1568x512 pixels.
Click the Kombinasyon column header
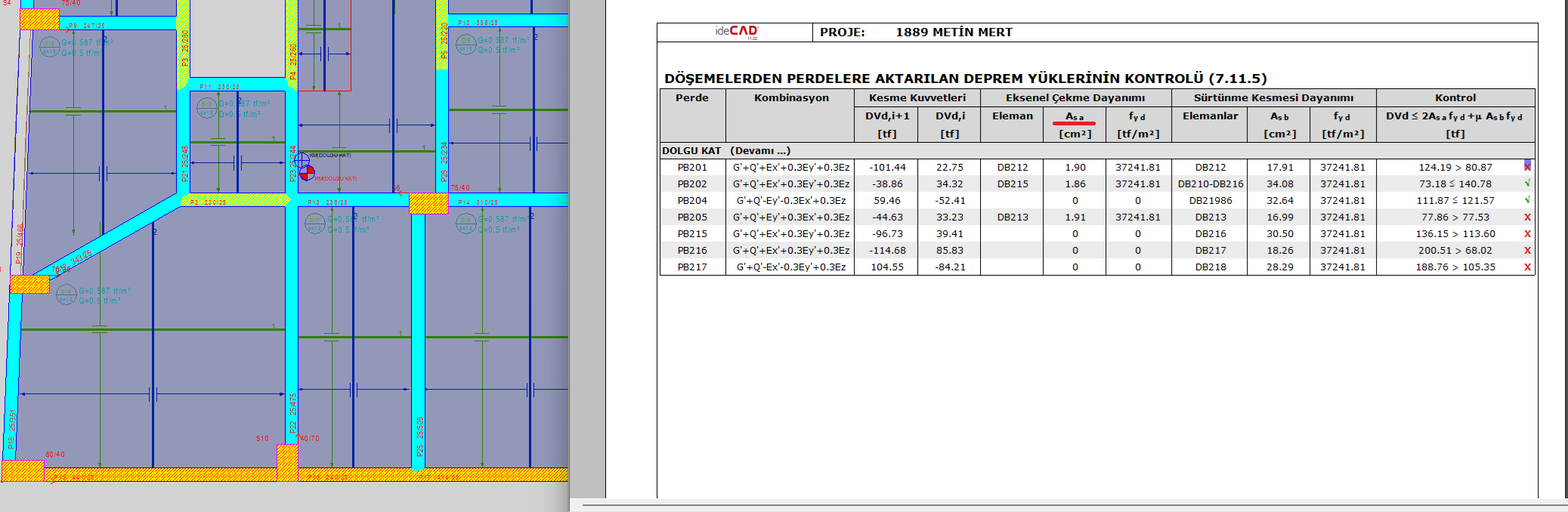[790, 97]
